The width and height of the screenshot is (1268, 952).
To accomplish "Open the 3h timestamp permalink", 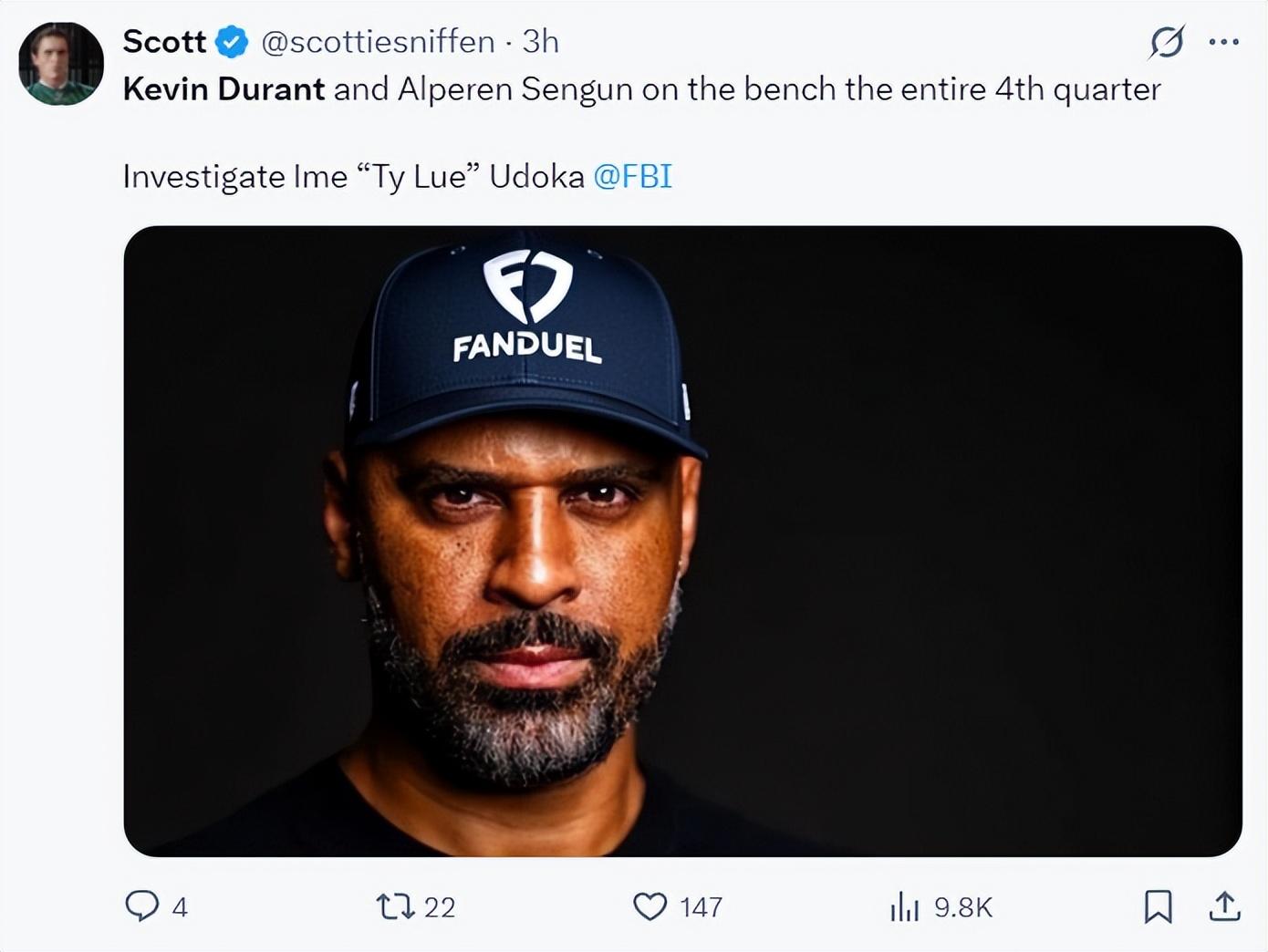I will pyautogui.click(x=540, y=42).
